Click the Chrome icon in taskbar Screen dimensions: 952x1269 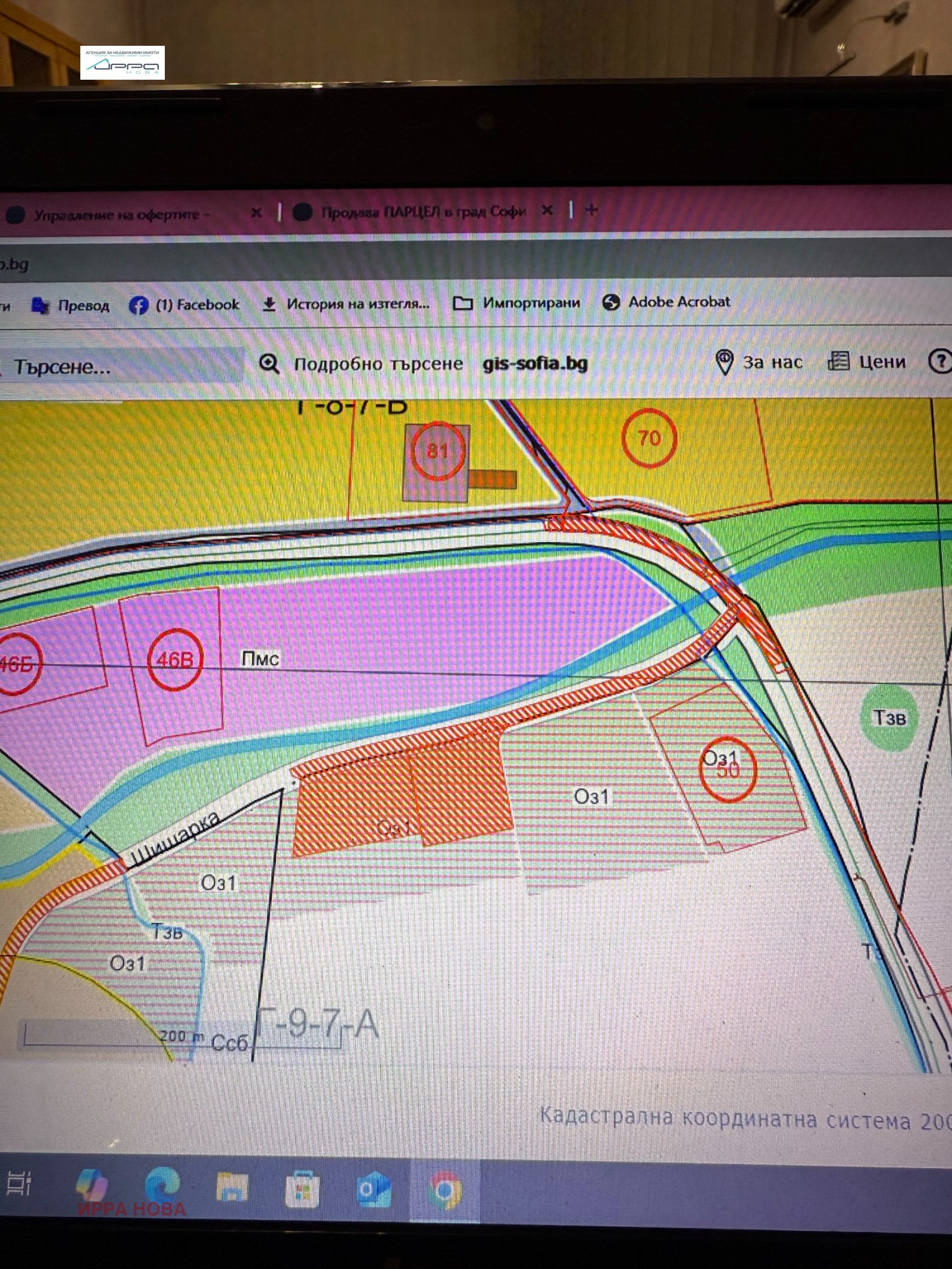(x=444, y=1190)
